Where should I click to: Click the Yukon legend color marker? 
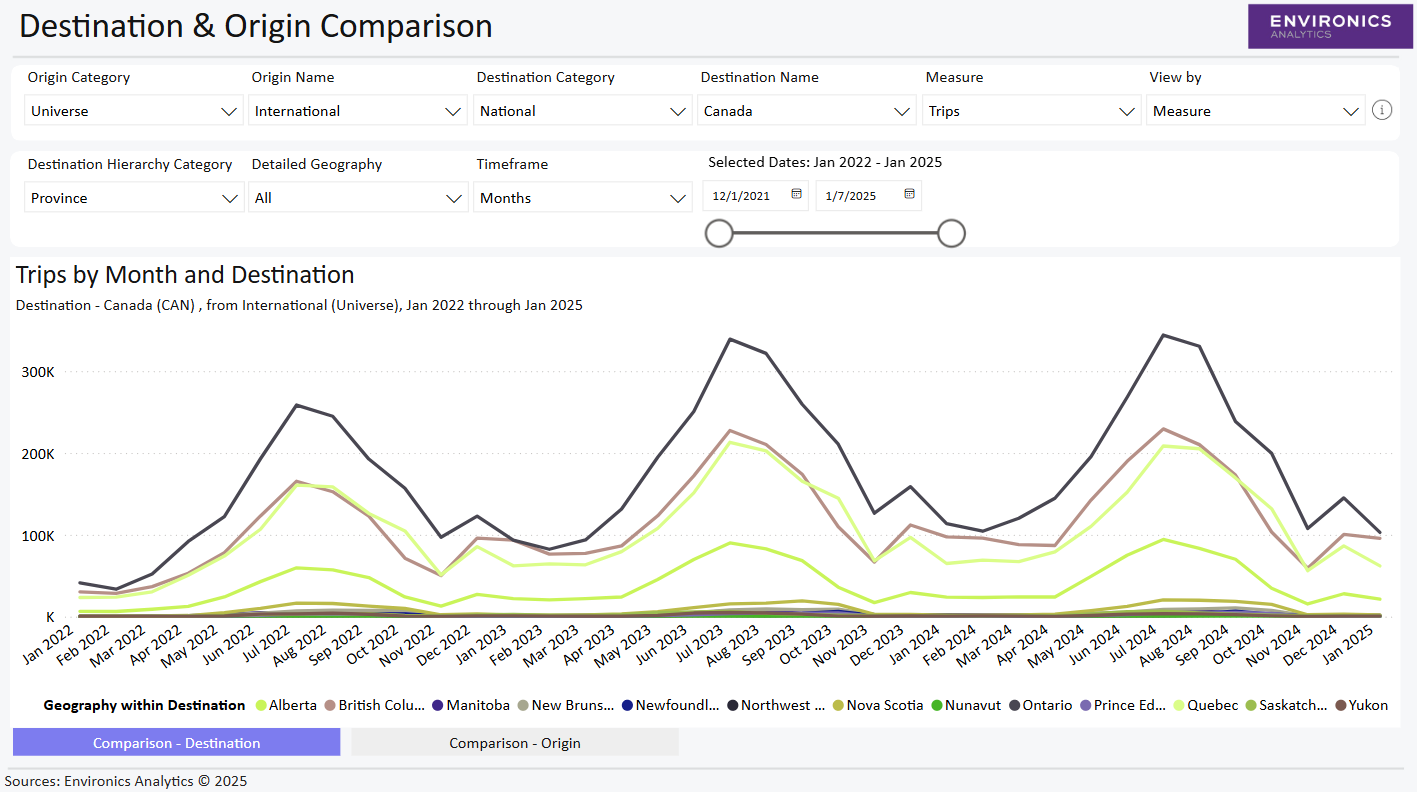click(1343, 705)
